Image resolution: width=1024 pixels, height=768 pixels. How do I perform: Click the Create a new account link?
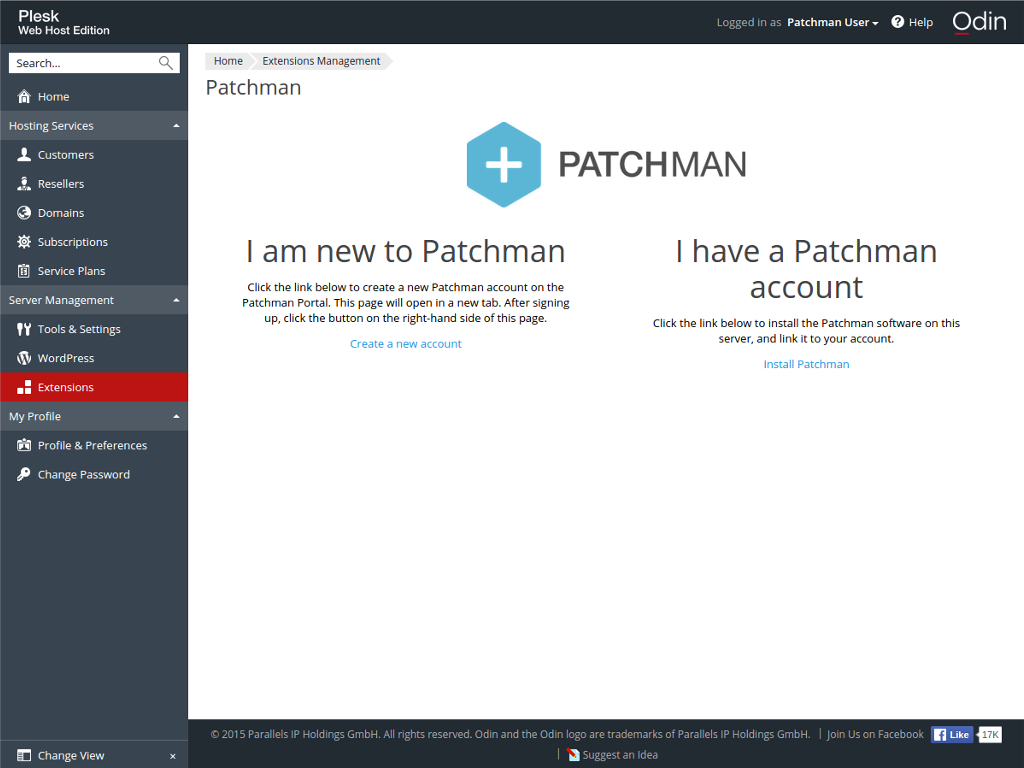coord(405,343)
